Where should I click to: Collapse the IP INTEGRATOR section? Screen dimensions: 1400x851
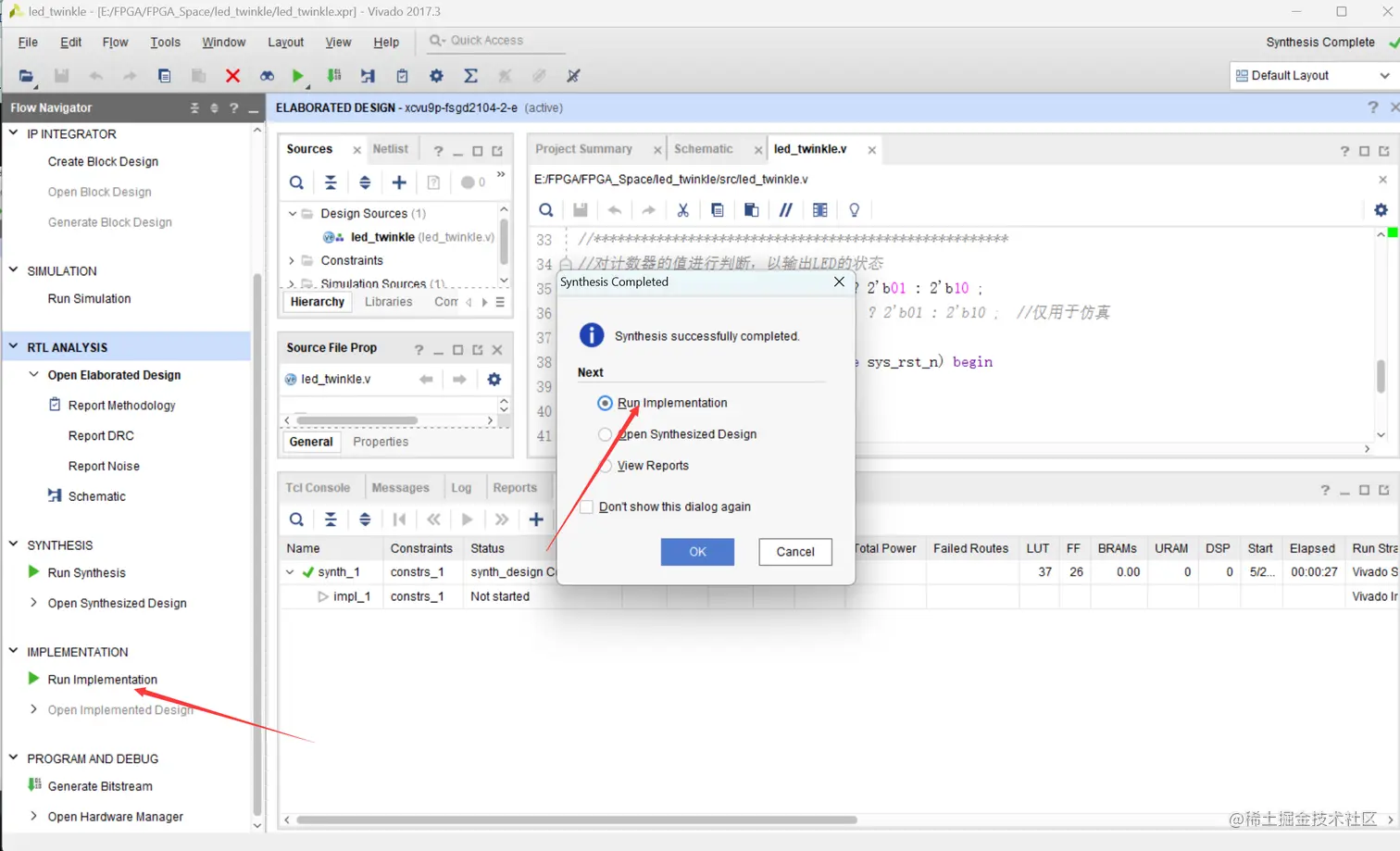(x=14, y=133)
